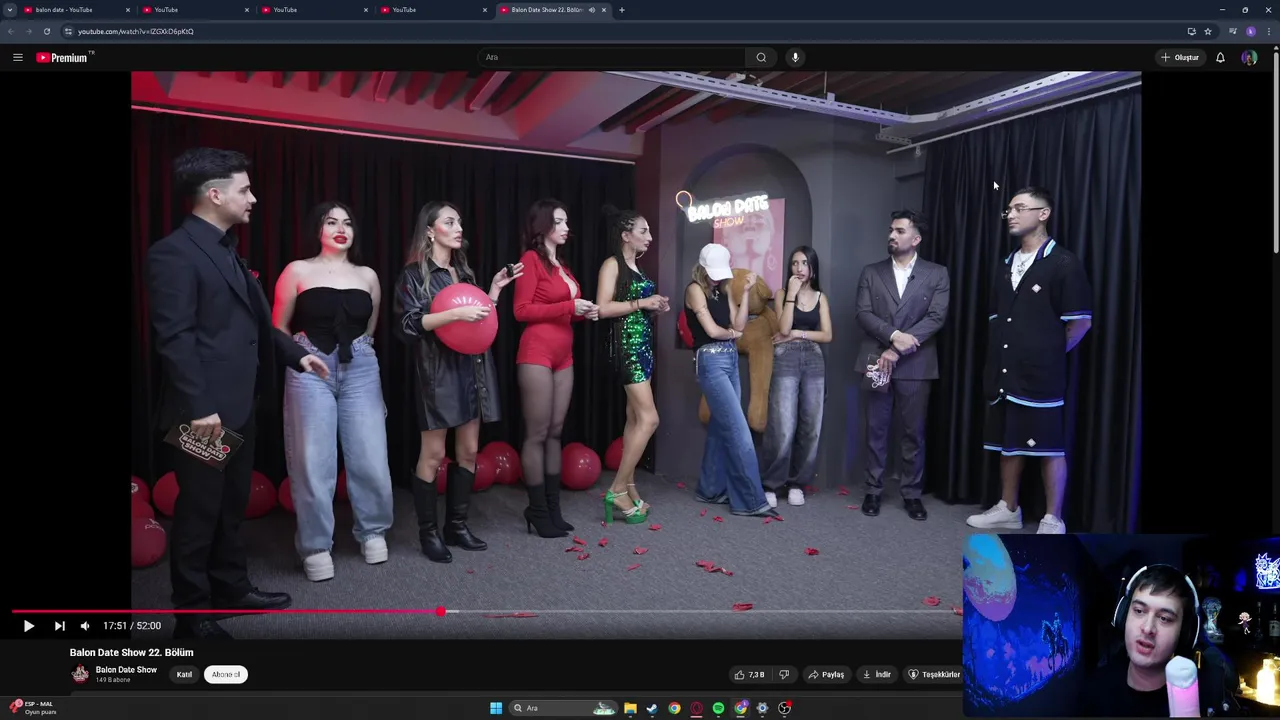Open a new browser tab
The width and height of the screenshot is (1280, 720).
point(622,10)
